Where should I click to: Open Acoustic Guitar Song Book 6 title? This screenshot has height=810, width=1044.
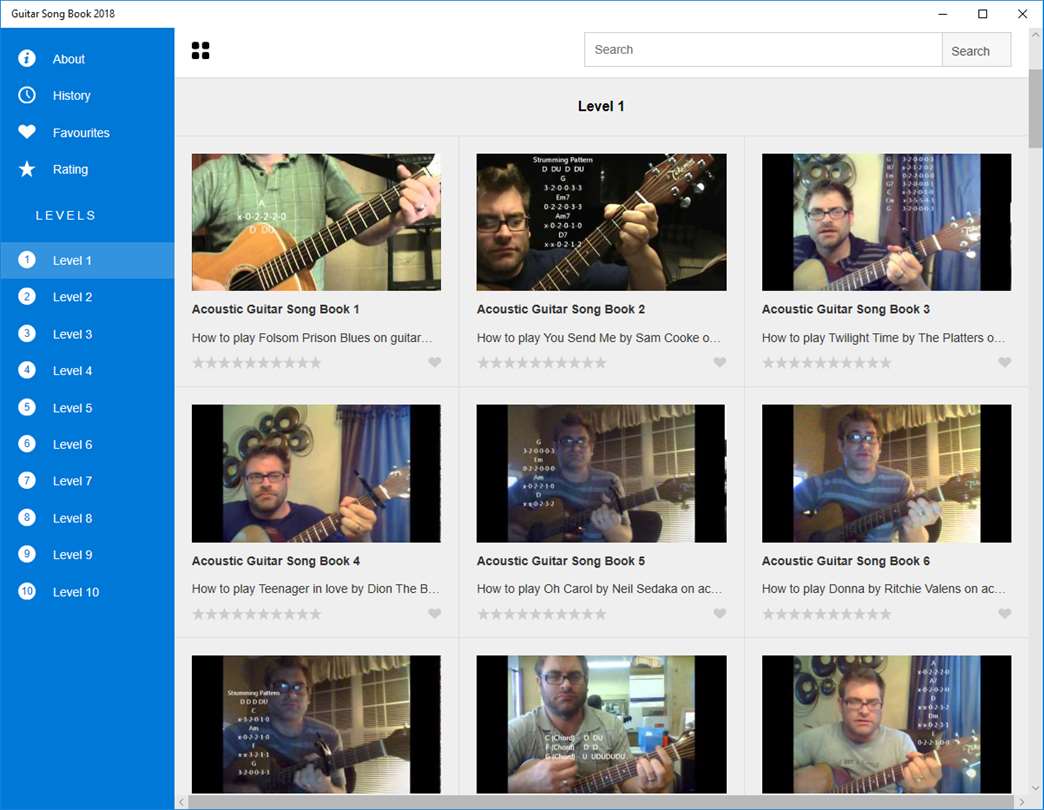point(846,561)
